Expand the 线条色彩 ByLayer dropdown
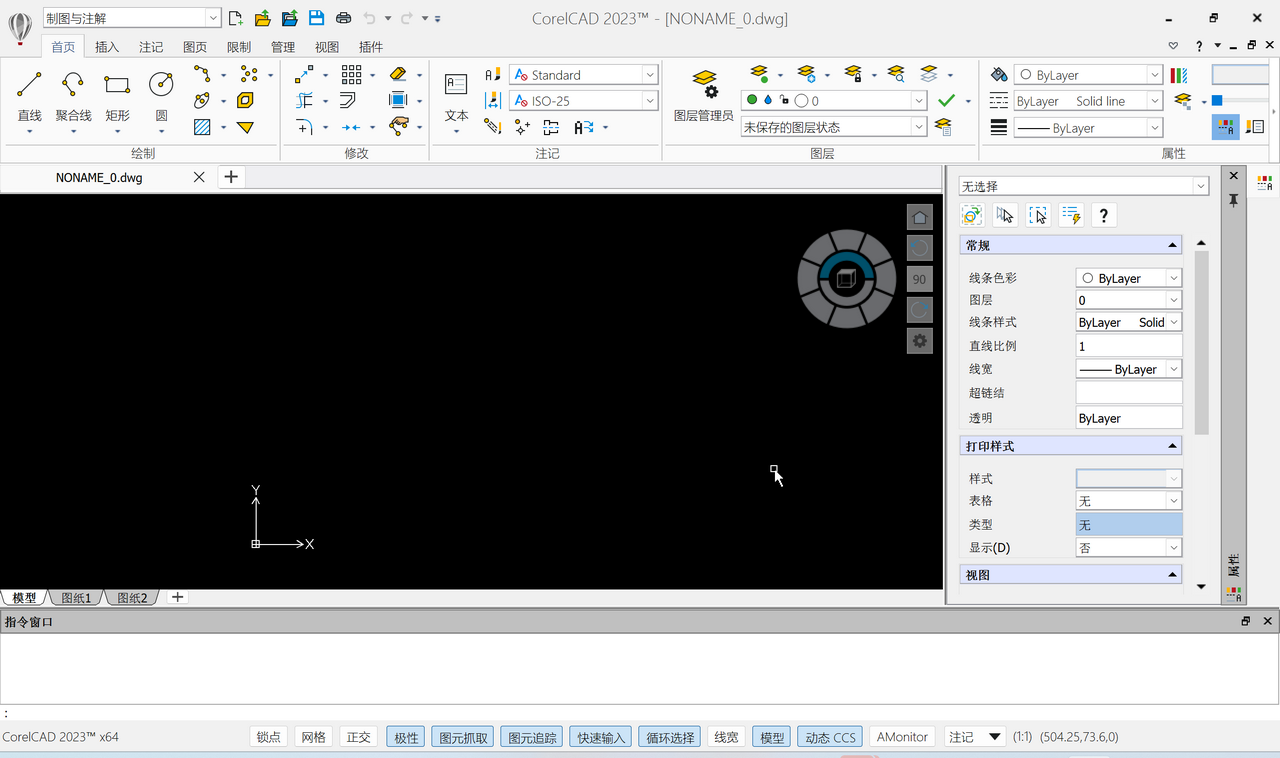 click(x=1173, y=277)
